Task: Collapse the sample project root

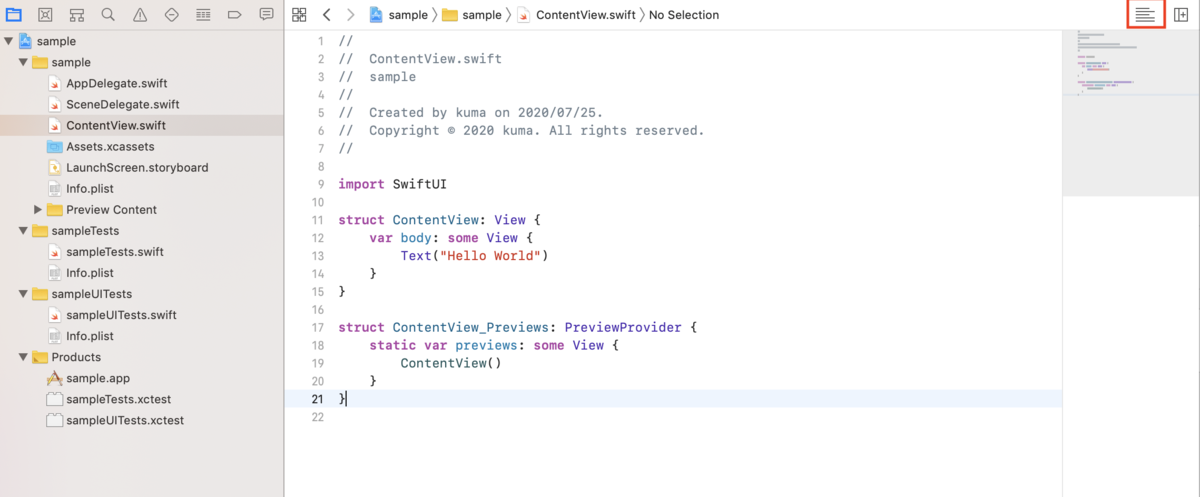Action: (9, 41)
